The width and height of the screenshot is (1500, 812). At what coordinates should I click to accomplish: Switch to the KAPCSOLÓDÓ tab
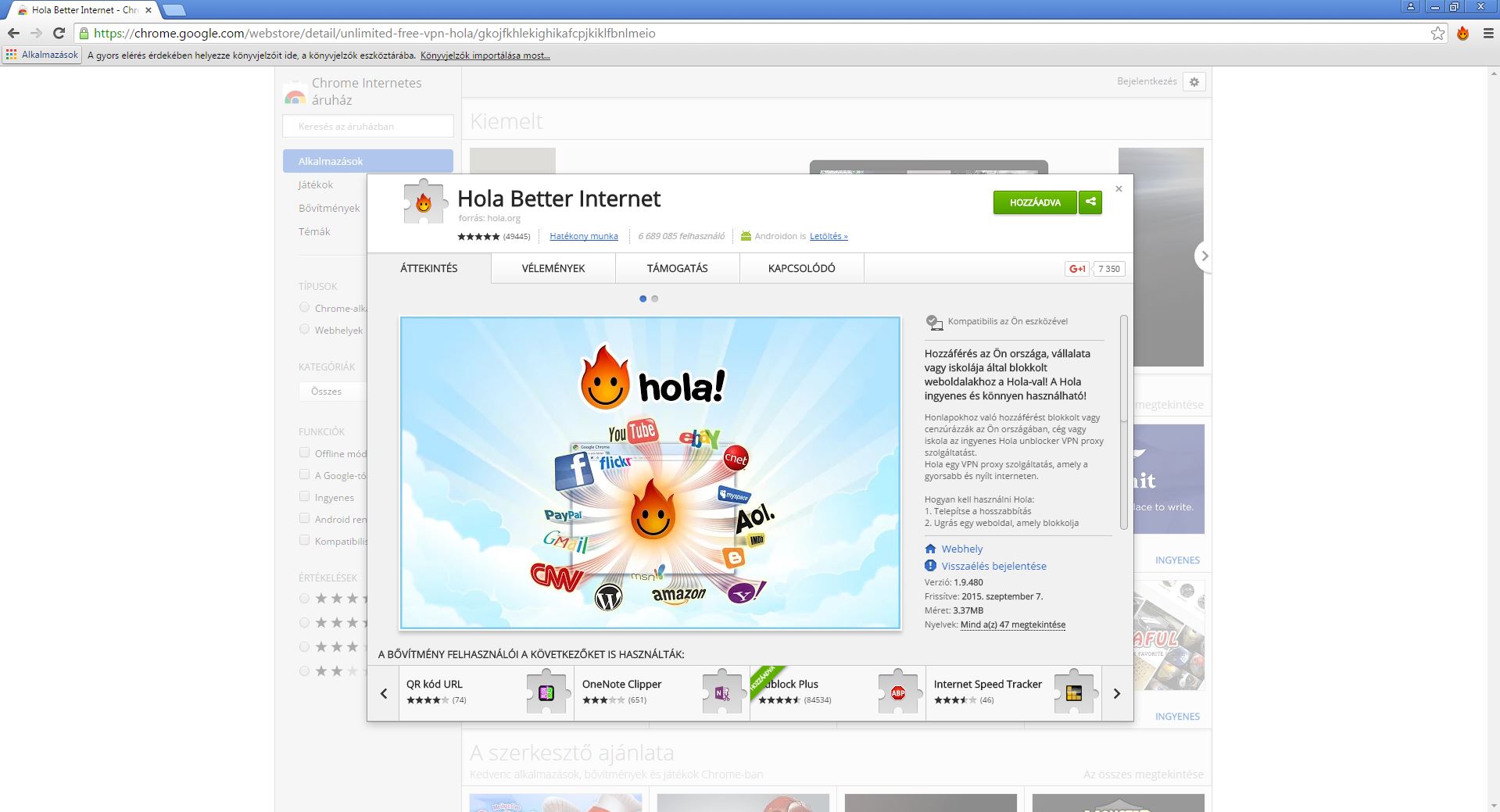[802, 268]
